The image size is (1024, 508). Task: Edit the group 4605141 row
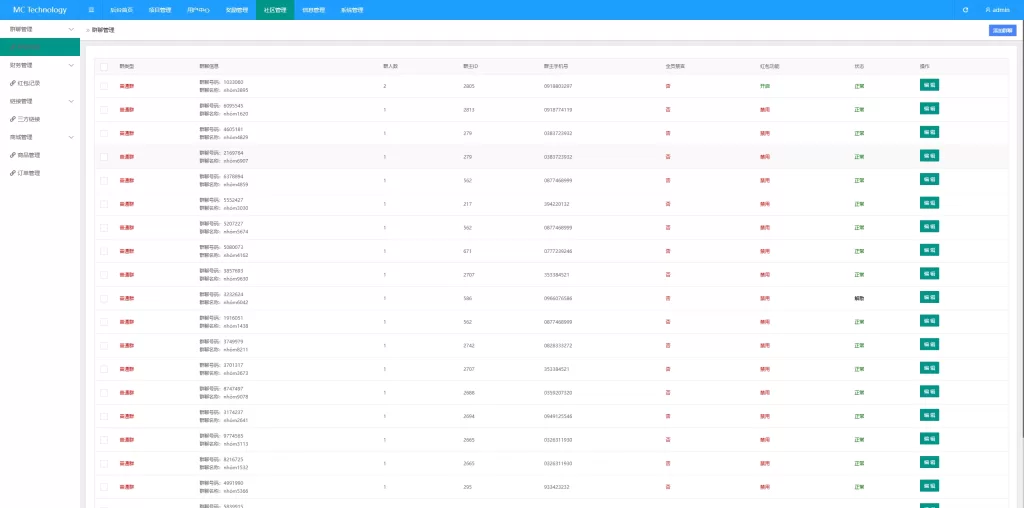[x=929, y=132]
